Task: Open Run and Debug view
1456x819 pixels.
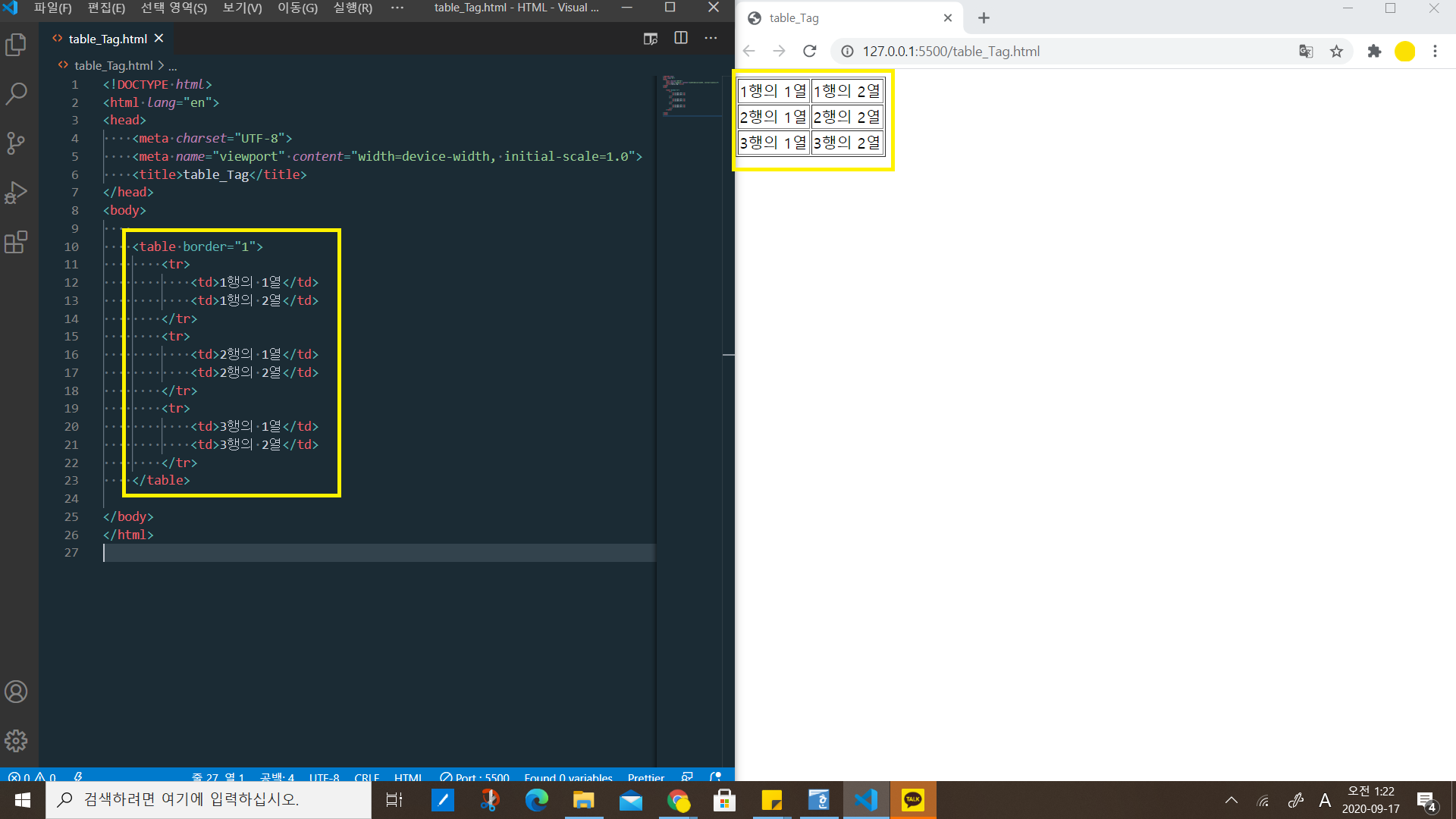Action: [16, 193]
